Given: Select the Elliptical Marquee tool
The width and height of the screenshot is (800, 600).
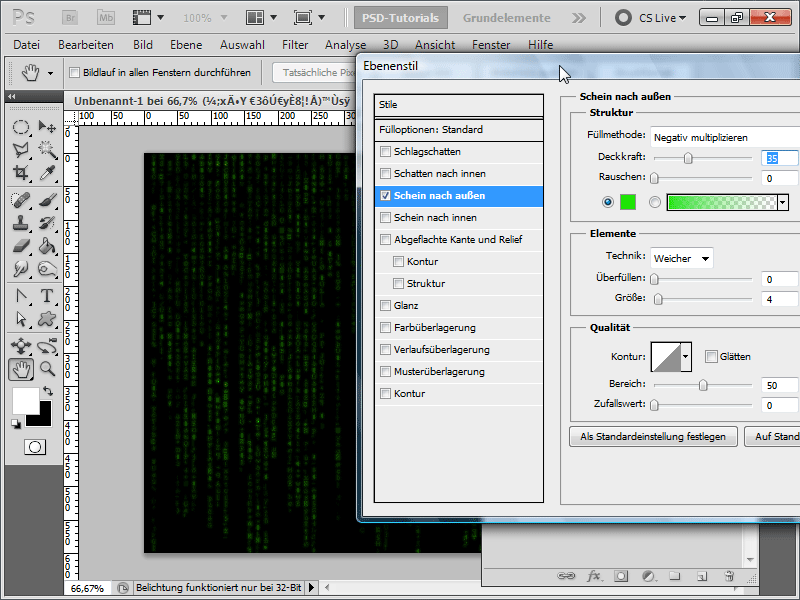Looking at the screenshot, I should (x=20, y=127).
